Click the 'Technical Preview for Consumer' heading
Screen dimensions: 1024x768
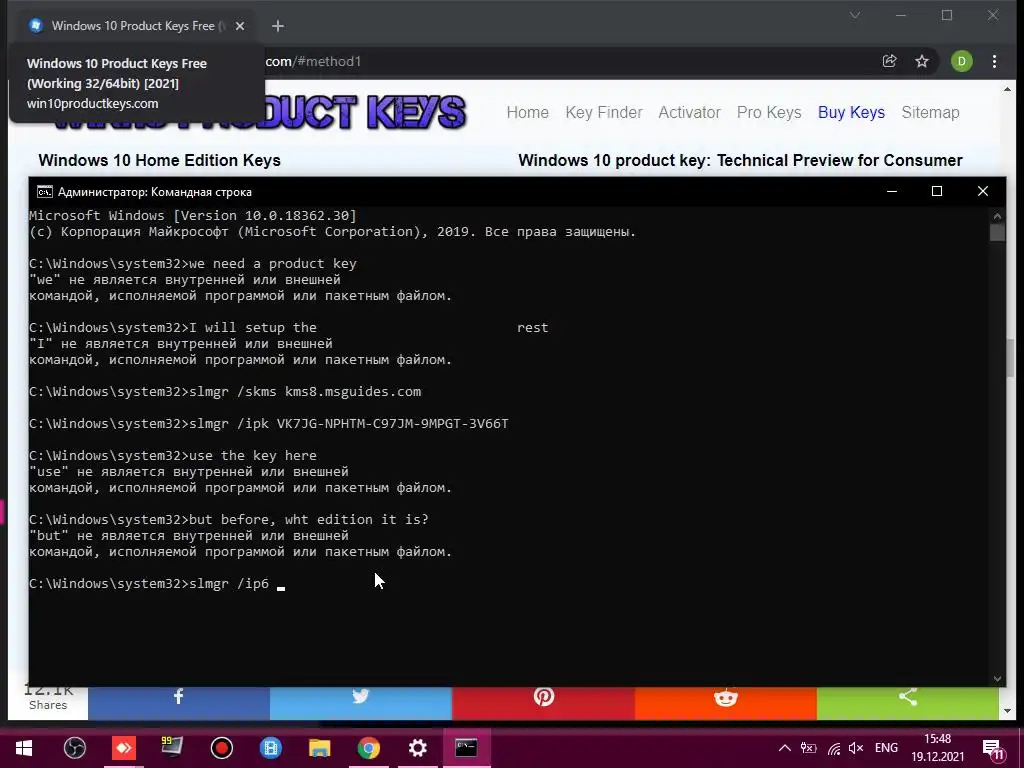tap(840, 161)
